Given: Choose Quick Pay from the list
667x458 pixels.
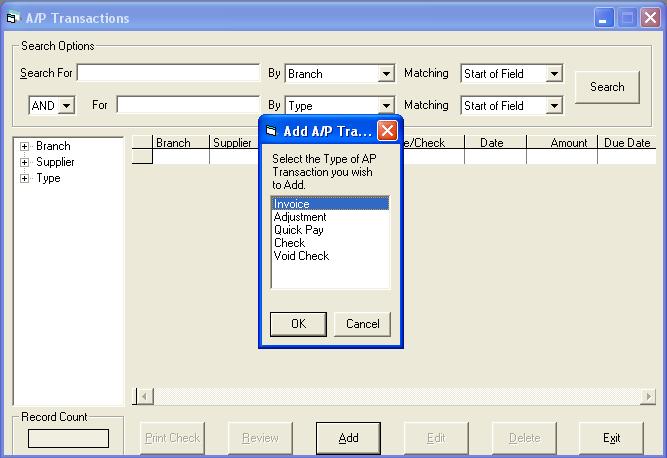Looking at the screenshot, I should click(299, 230).
